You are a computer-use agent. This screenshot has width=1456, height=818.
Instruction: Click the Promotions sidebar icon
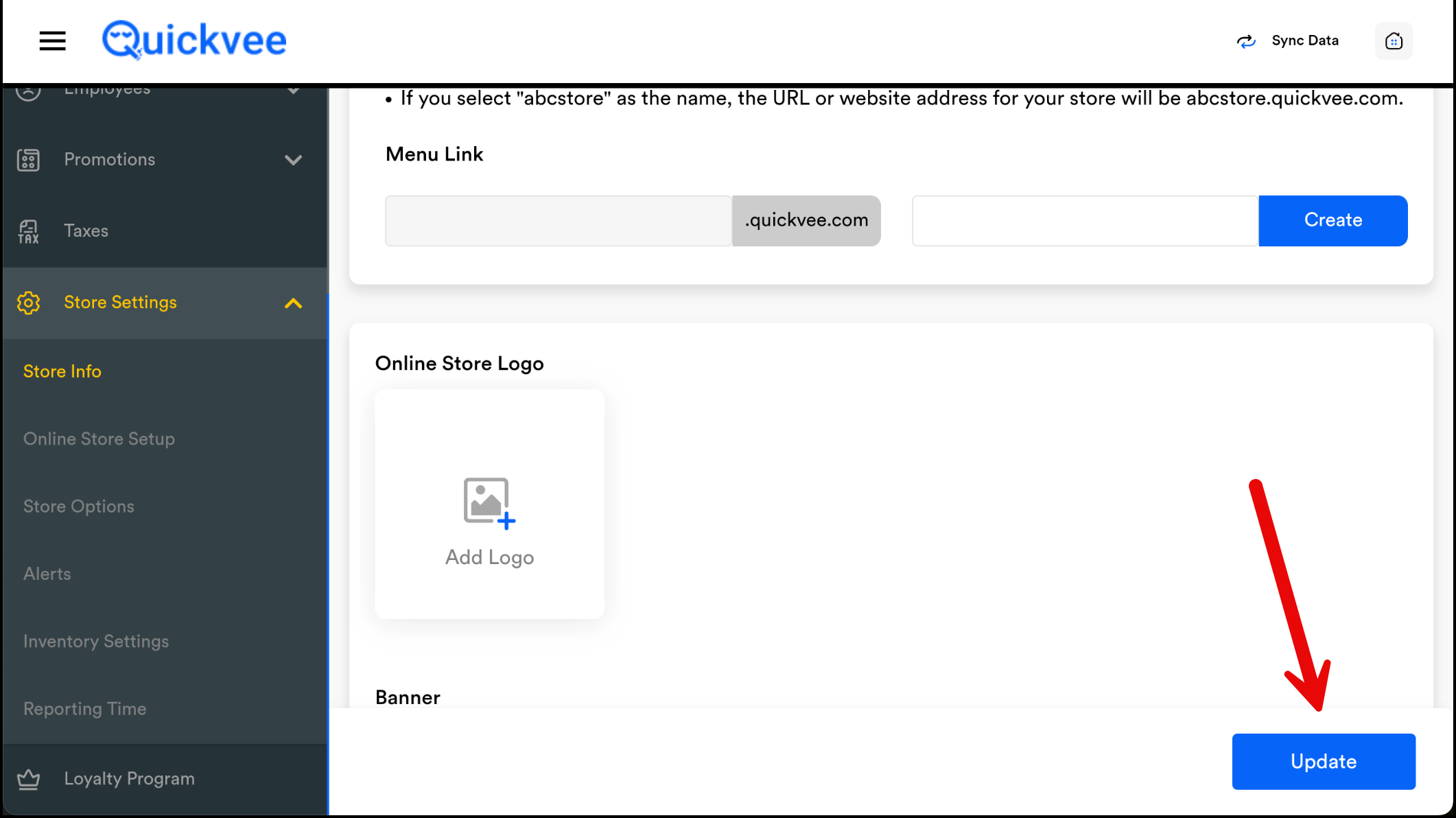(28, 160)
